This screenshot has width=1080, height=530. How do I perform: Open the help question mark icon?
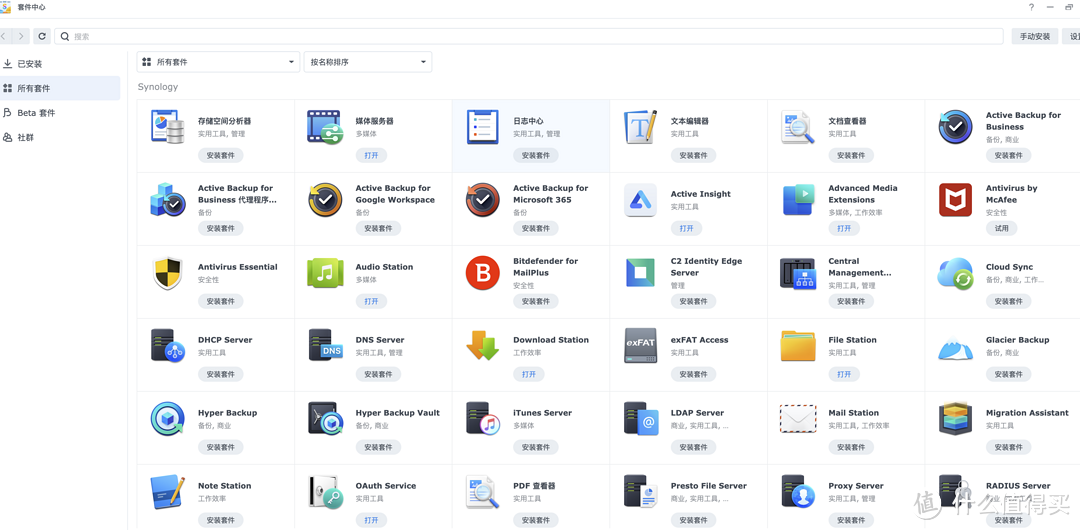click(x=1031, y=8)
